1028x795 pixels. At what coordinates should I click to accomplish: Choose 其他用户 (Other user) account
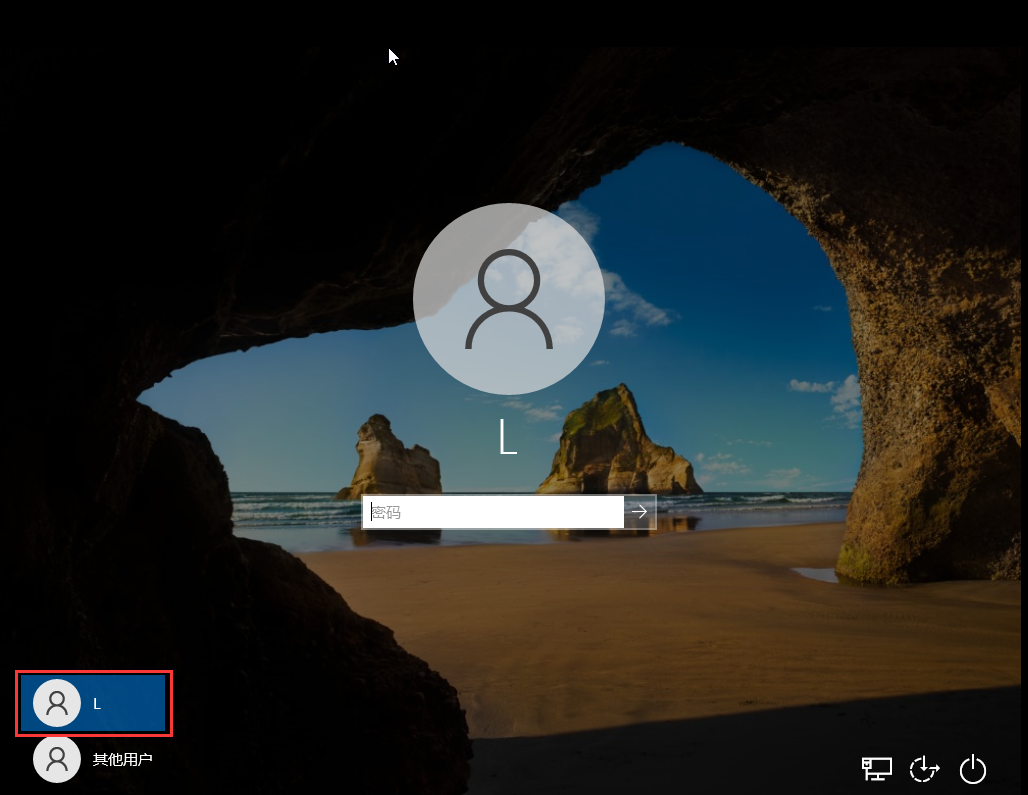(x=93, y=759)
